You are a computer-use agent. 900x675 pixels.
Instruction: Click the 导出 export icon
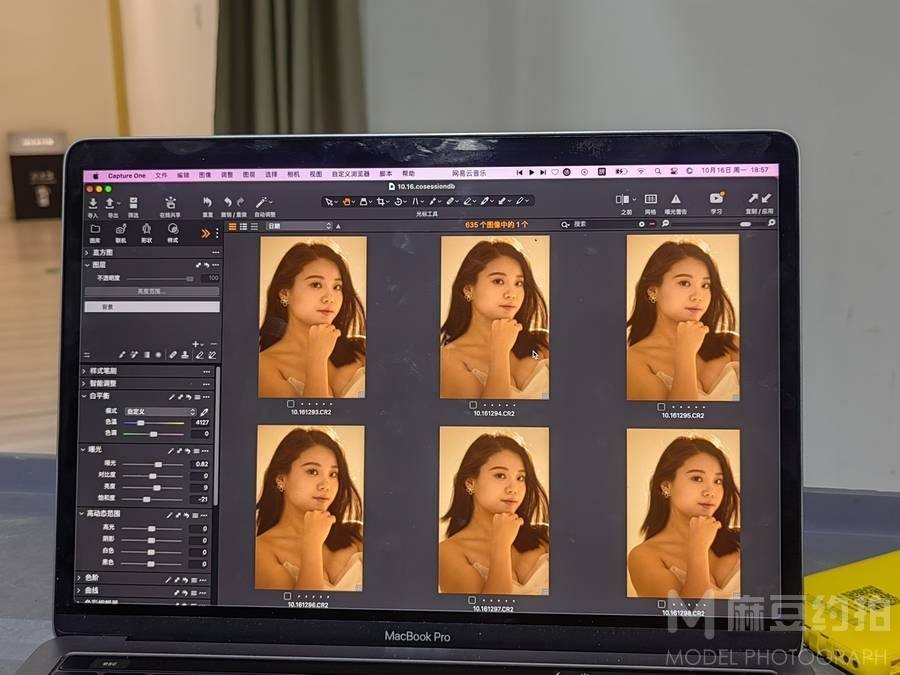[x=110, y=203]
